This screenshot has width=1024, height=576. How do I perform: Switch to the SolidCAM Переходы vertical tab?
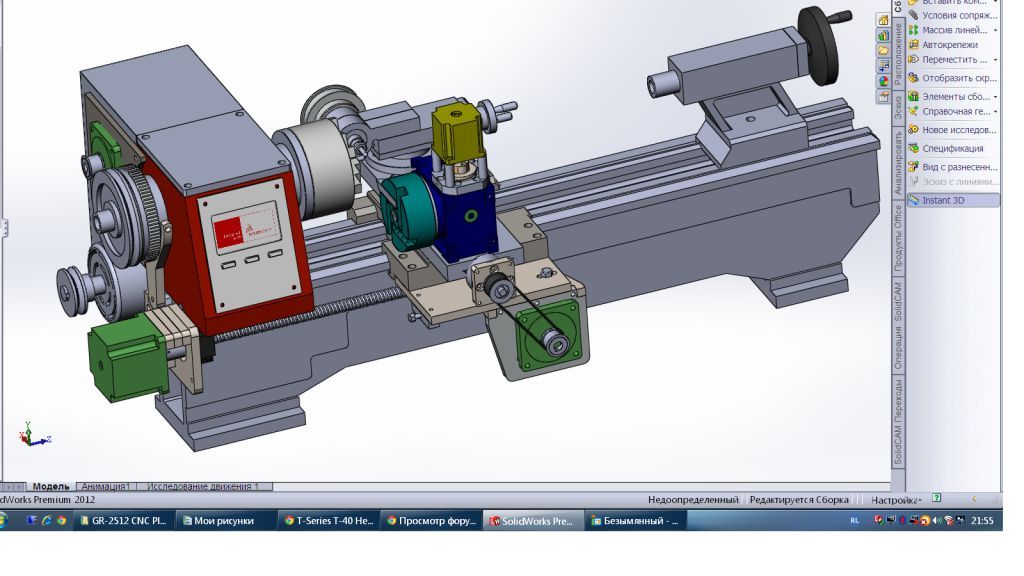click(899, 422)
